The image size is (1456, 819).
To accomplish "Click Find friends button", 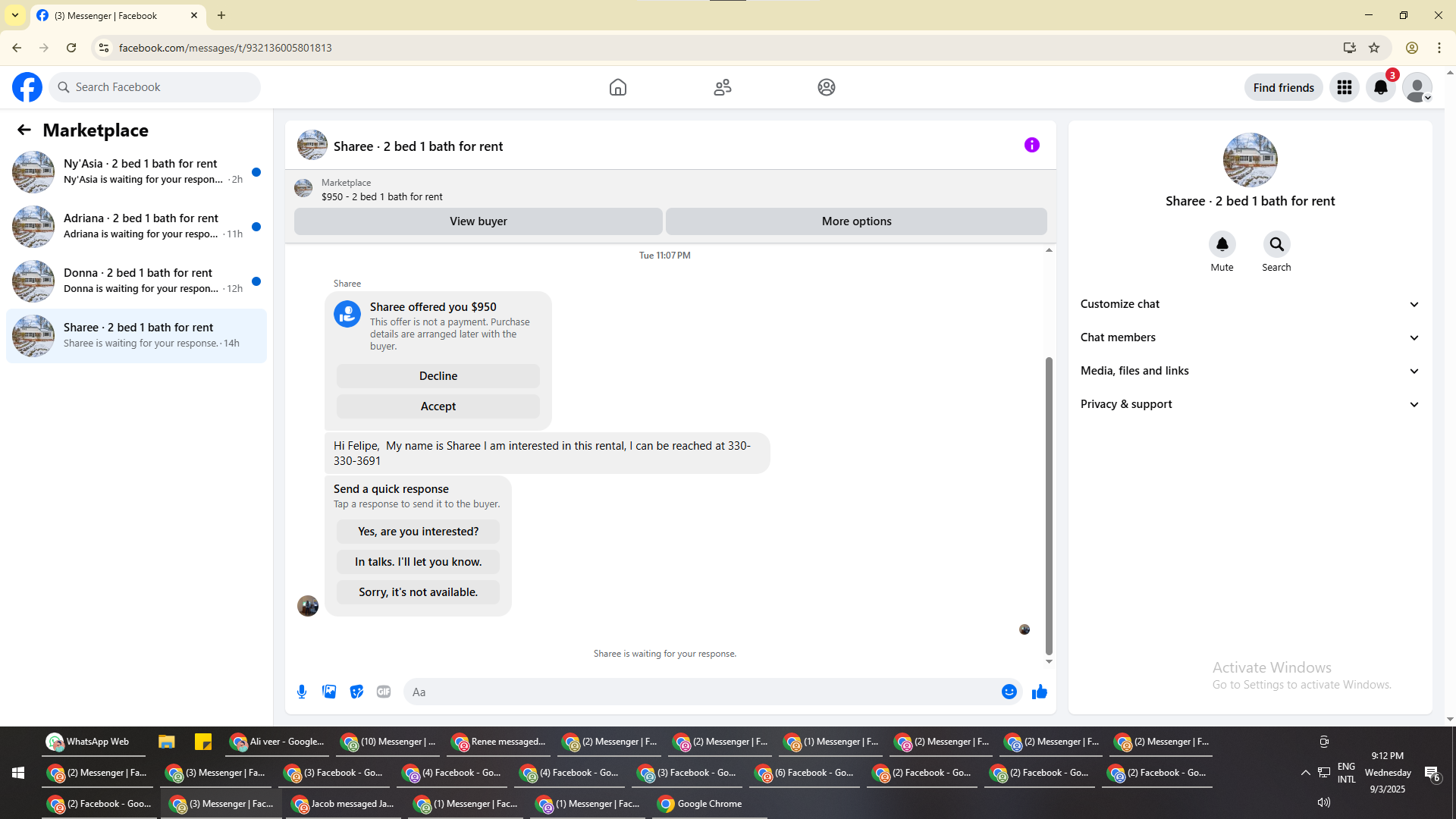I will point(1284,87).
